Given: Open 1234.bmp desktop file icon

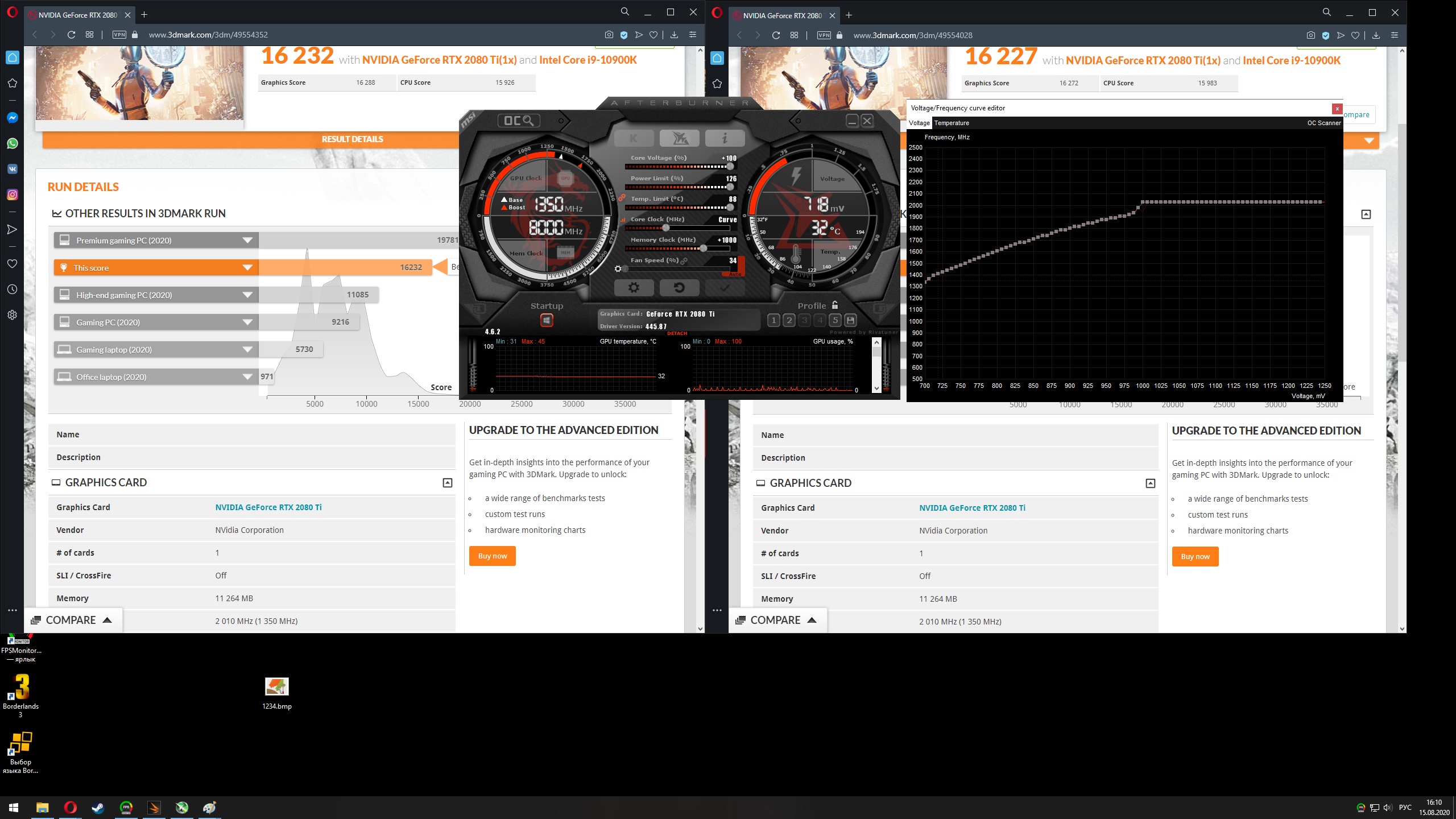Looking at the screenshot, I should pyautogui.click(x=276, y=686).
